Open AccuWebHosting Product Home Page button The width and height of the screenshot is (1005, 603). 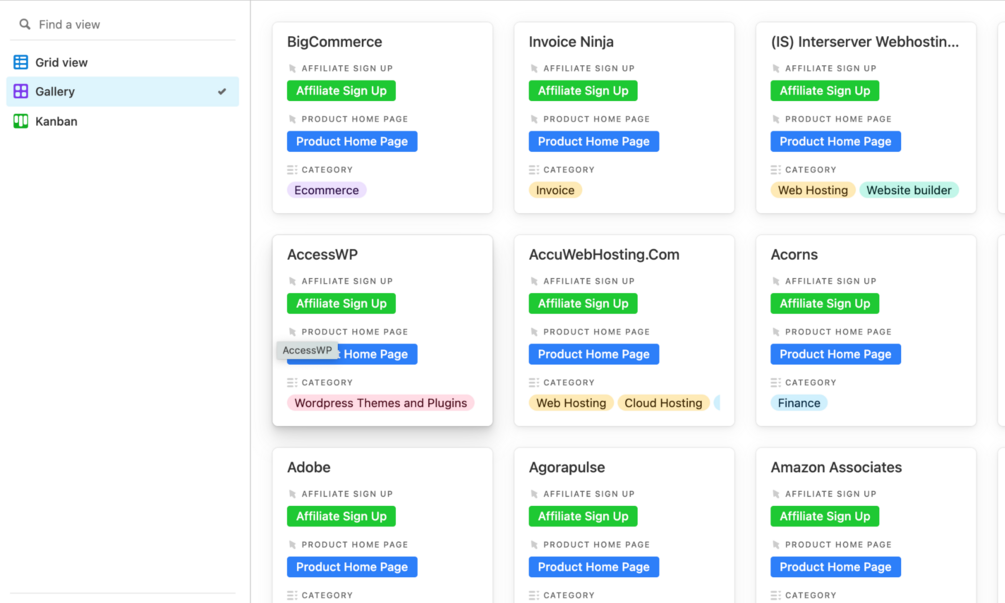(594, 354)
